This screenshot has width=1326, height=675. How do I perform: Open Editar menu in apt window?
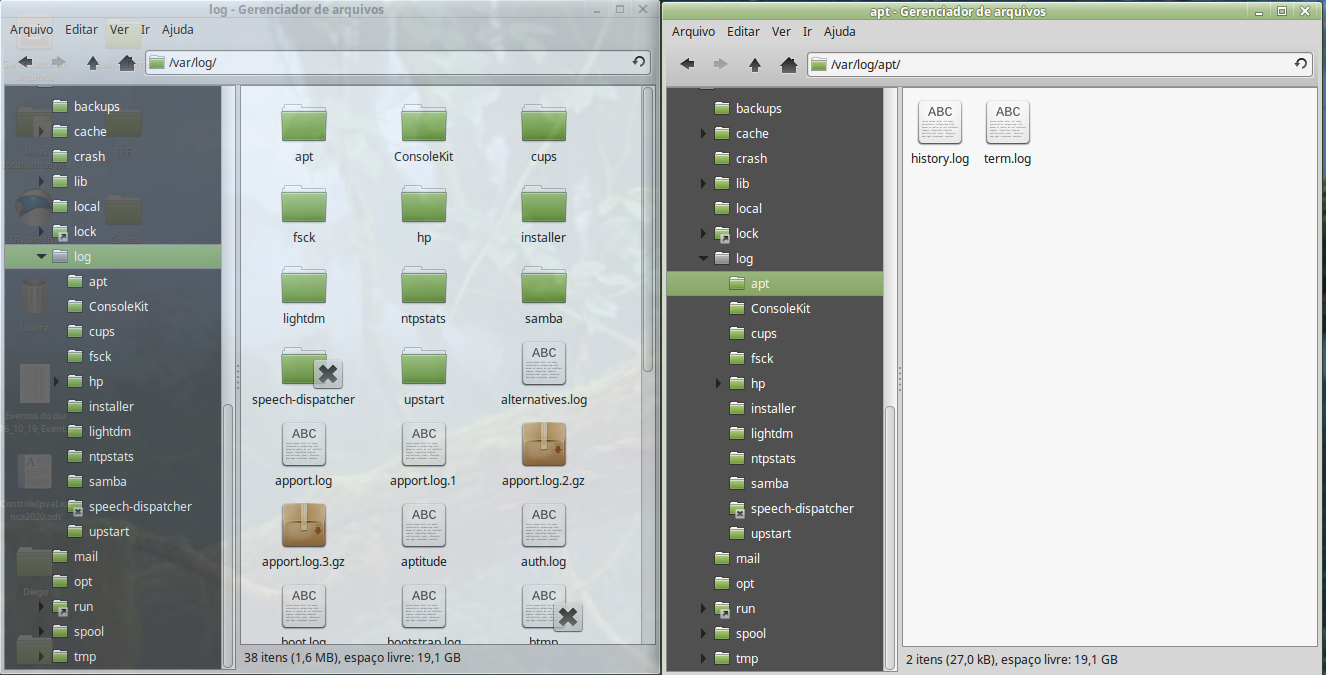tap(743, 32)
